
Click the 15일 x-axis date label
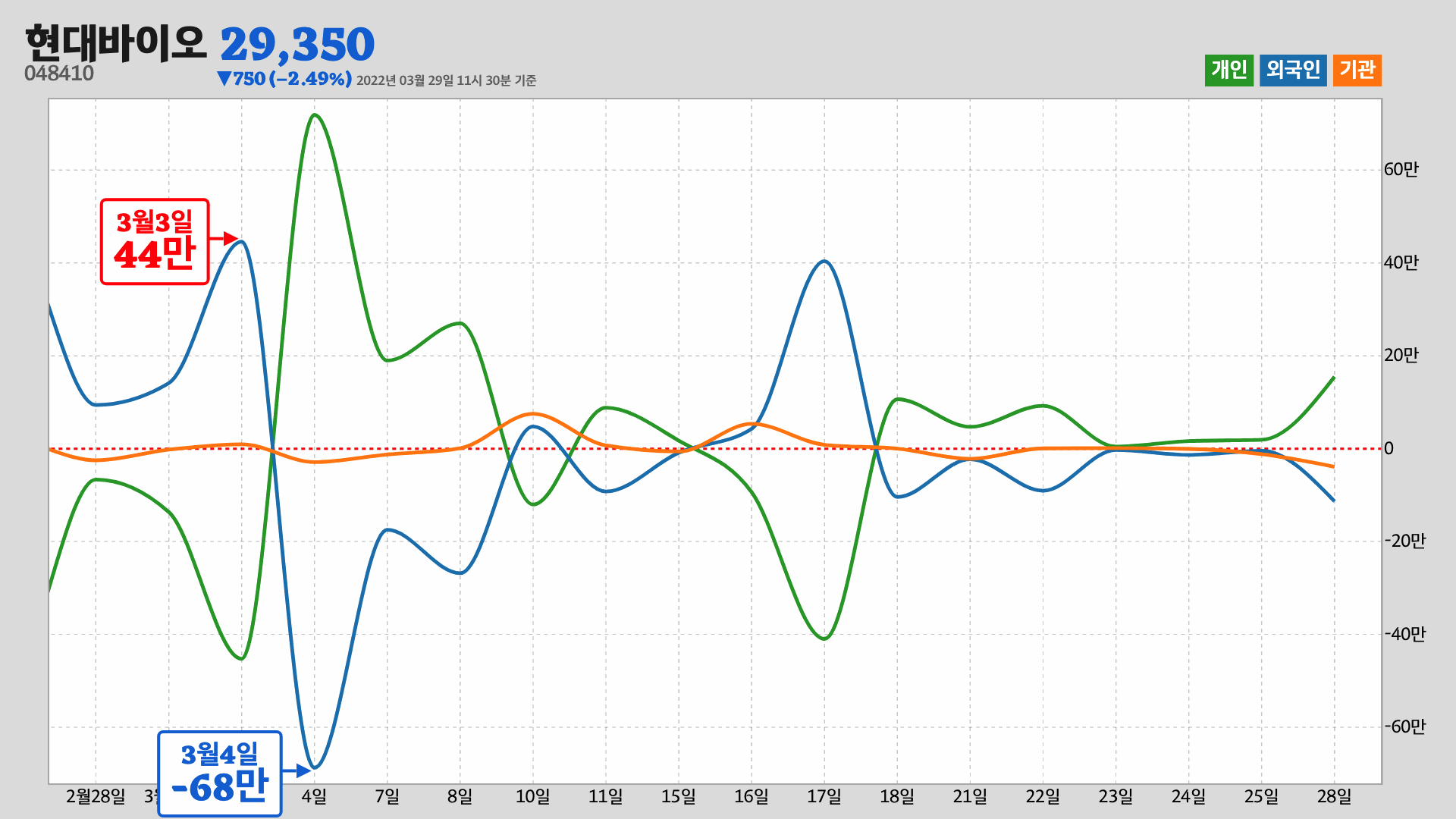coord(678,797)
